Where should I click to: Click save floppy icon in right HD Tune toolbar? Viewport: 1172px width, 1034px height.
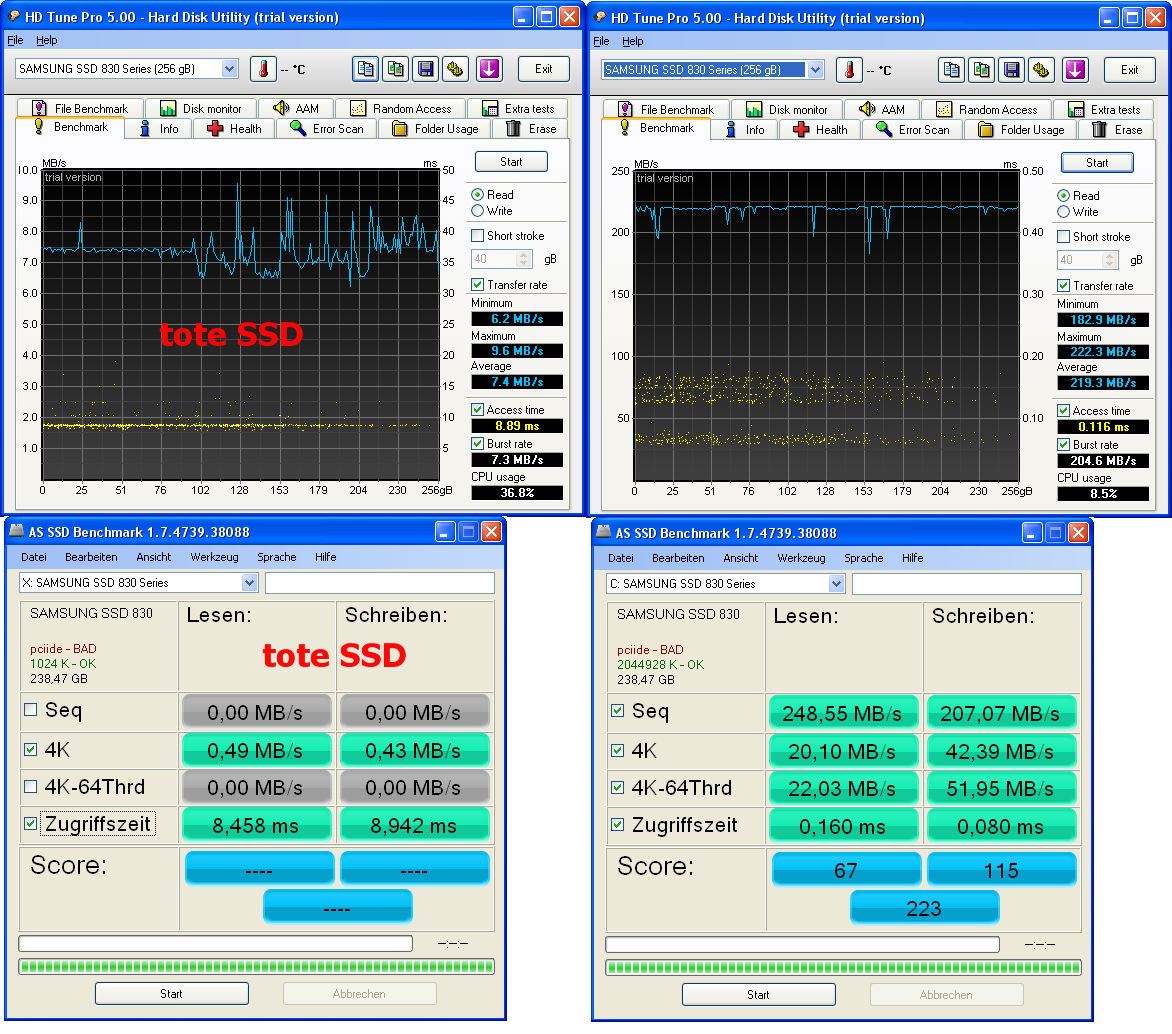point(1011,70)
